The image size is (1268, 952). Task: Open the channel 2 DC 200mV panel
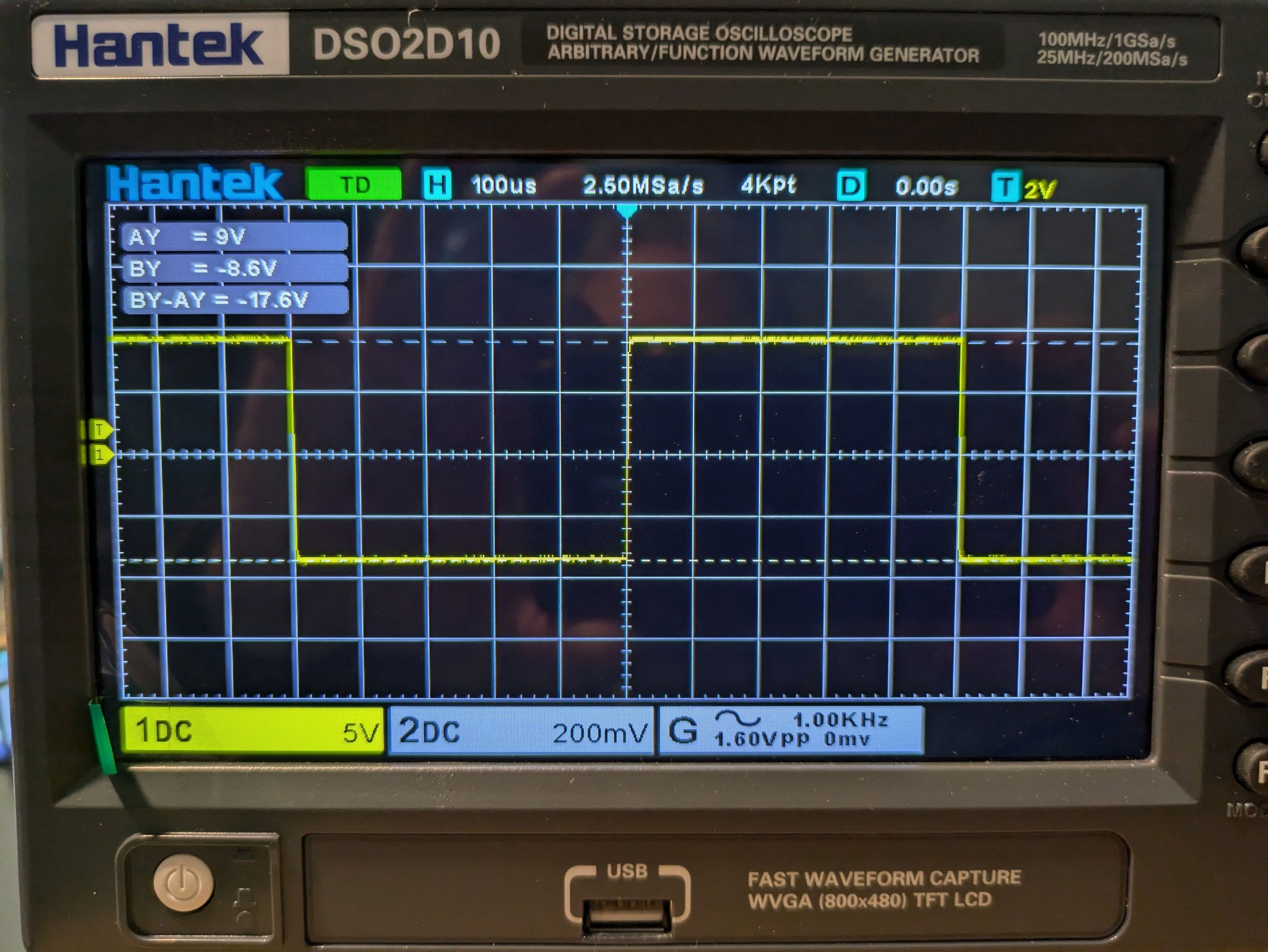[521, 731]
